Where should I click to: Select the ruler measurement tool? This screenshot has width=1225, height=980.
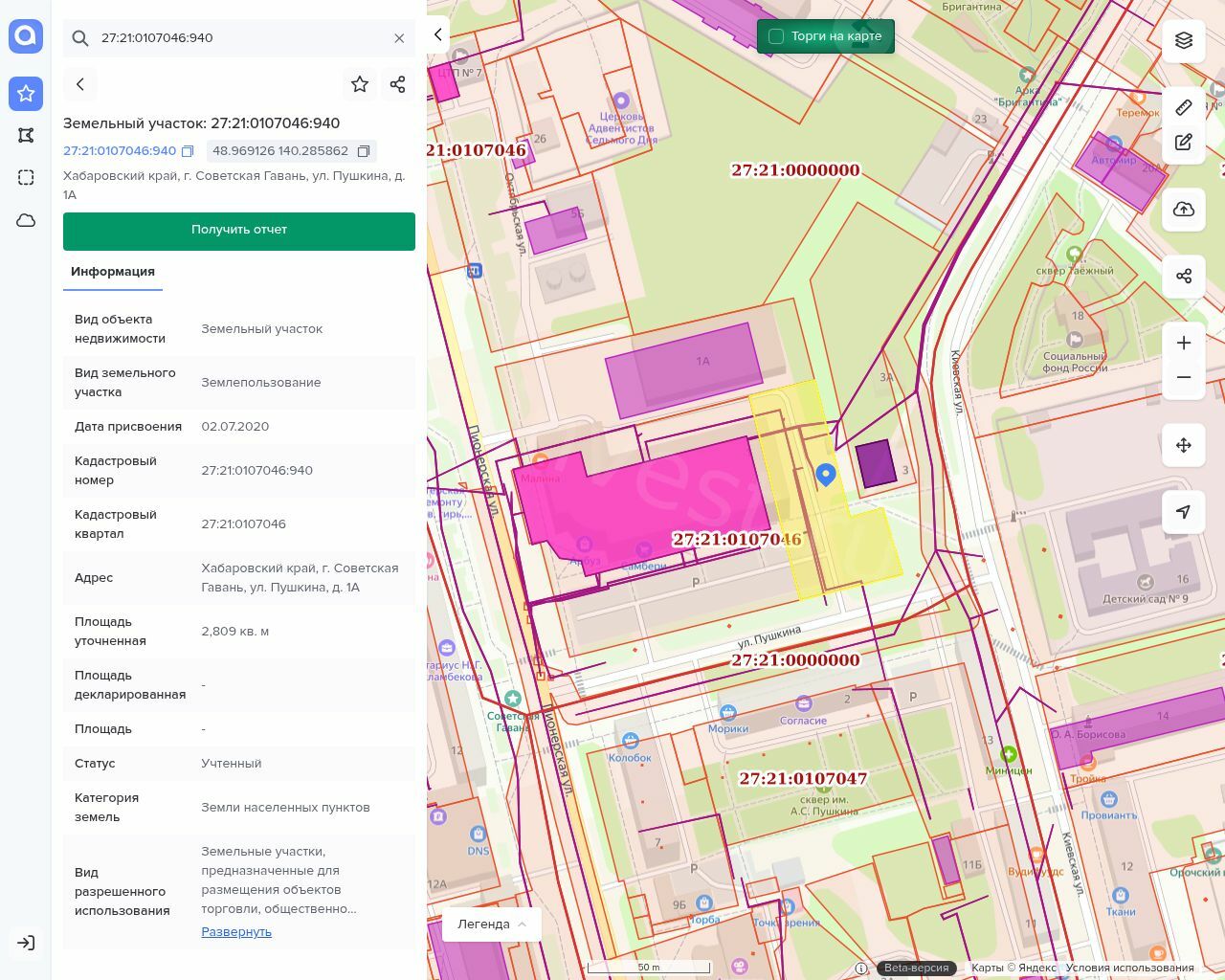1184,107
